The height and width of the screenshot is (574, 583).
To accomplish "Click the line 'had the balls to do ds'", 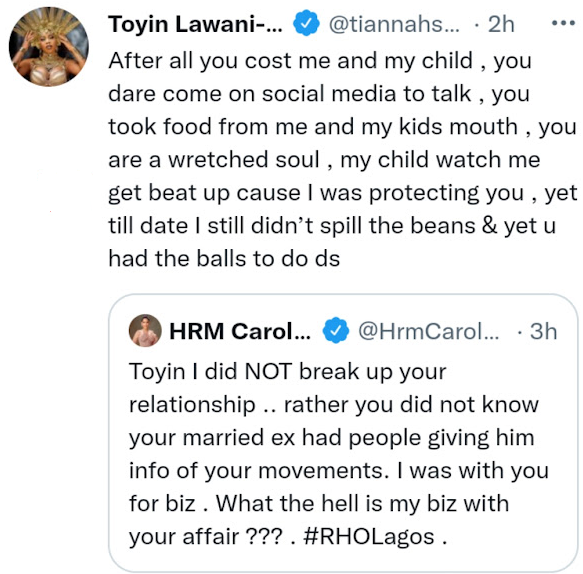I will coord(224,258).
